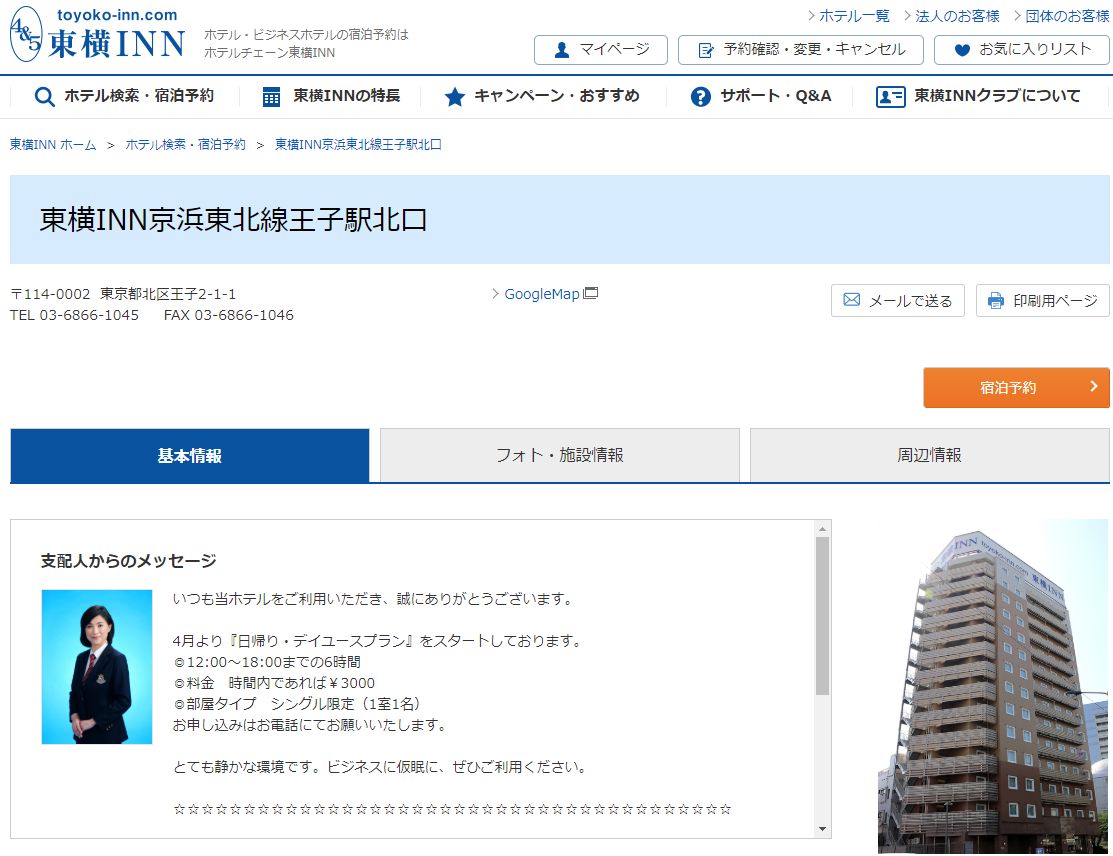Open キャンペーン・おすすめ navigation item
The image size is (1113, 856).
[x=542, y=97]
